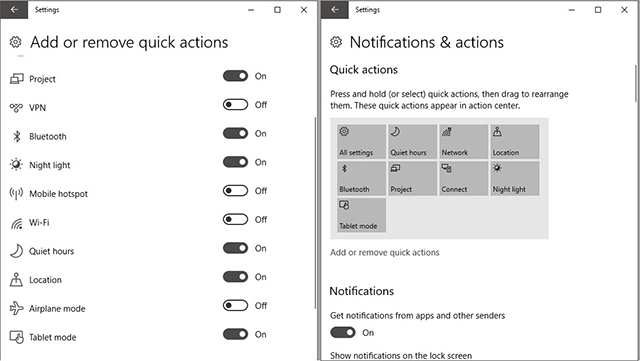Image resolution: width=640 pixels, height=361 pixels.
Task: Open the Add or remove quick actions link
Action: [x=384, y=252]
